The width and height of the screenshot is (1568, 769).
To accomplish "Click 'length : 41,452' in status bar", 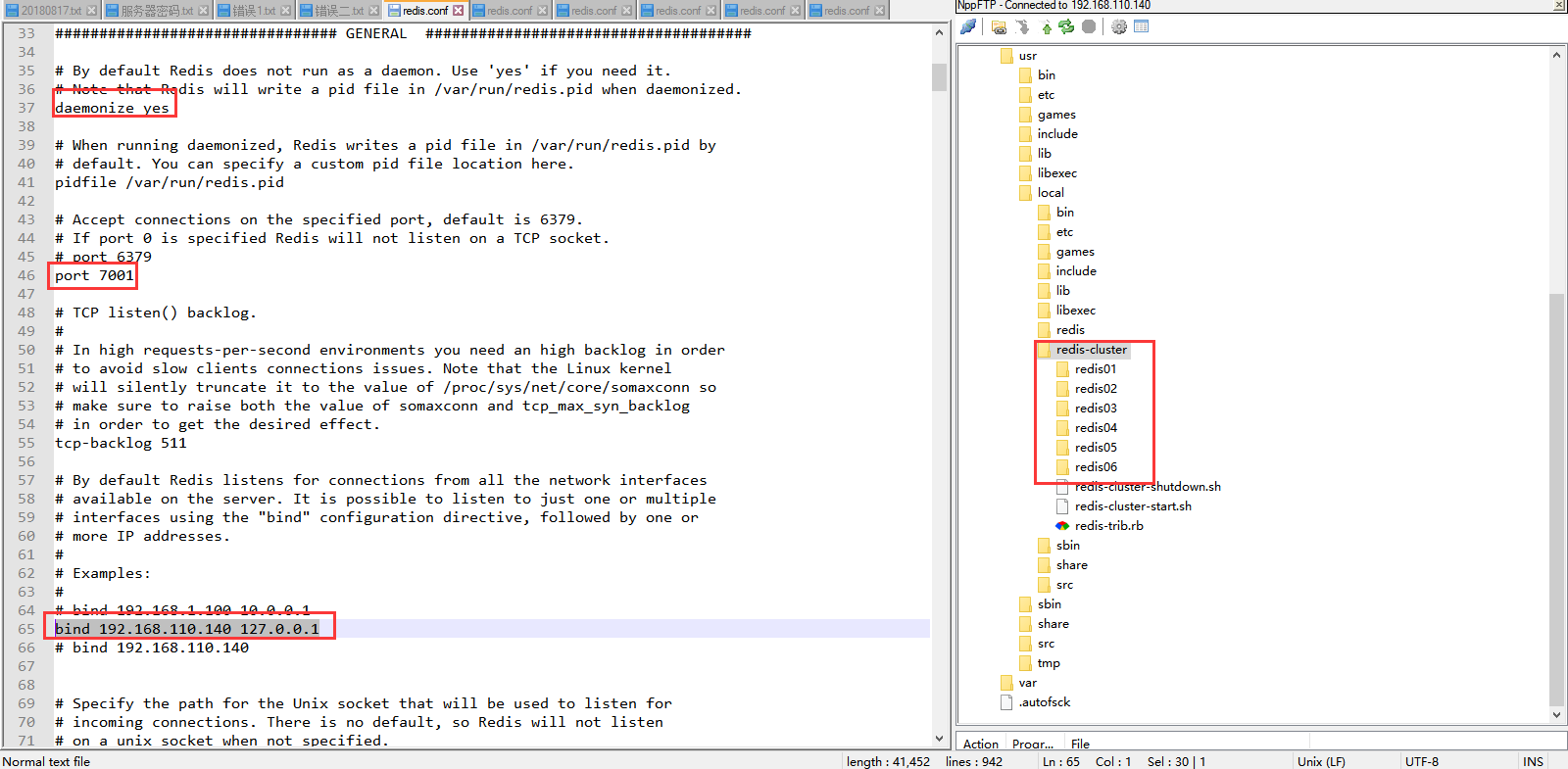I will pyautogui.click(x=888, y=761).
